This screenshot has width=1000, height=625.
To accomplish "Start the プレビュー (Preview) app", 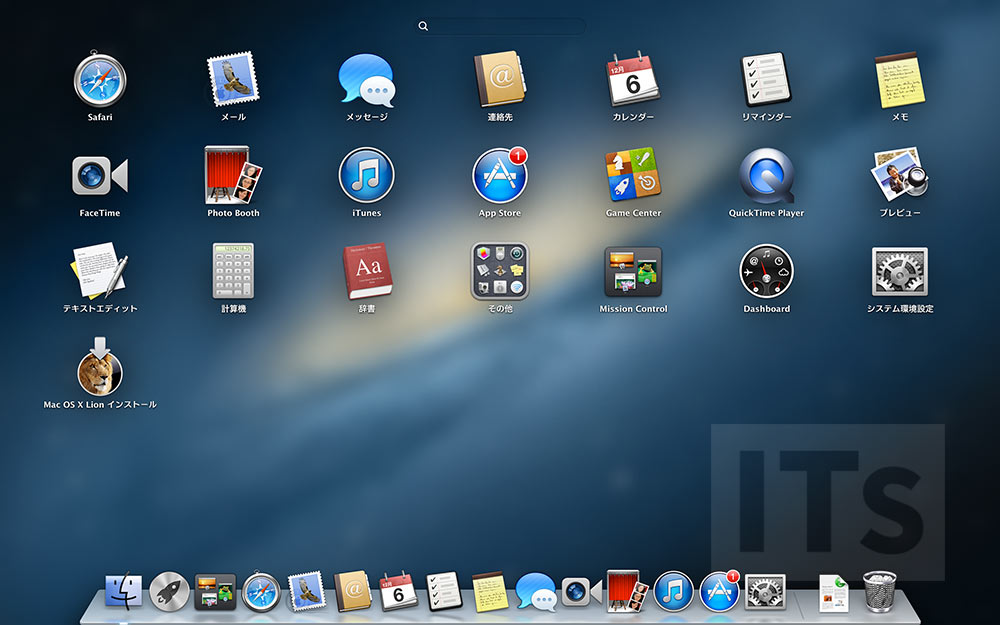I will [899, 178].
